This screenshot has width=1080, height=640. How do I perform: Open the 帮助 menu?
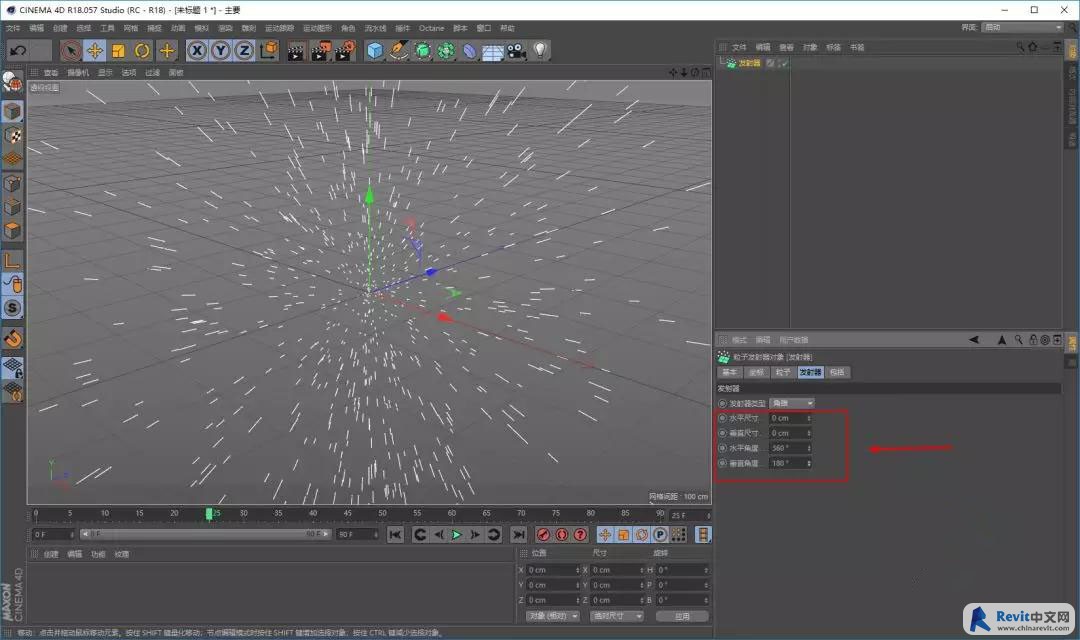(x=507, y=28)
